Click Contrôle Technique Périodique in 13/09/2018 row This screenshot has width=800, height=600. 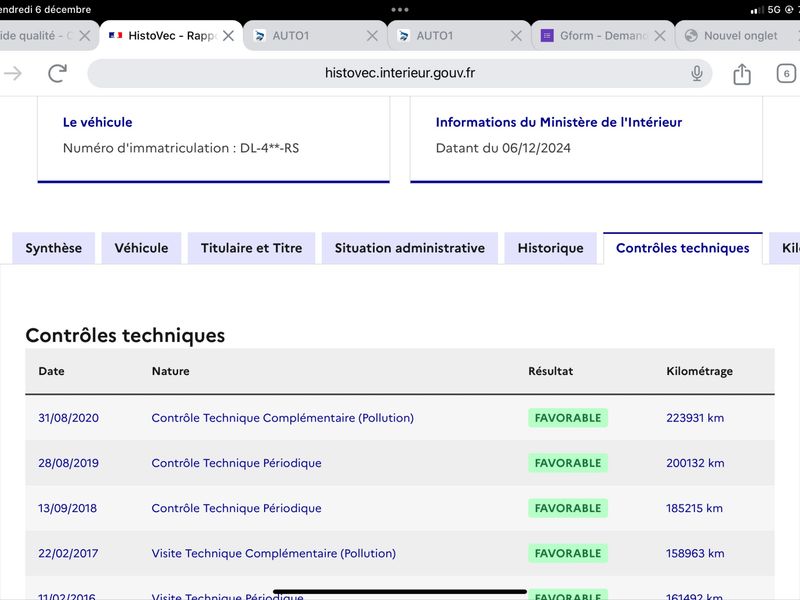[236, 508]
